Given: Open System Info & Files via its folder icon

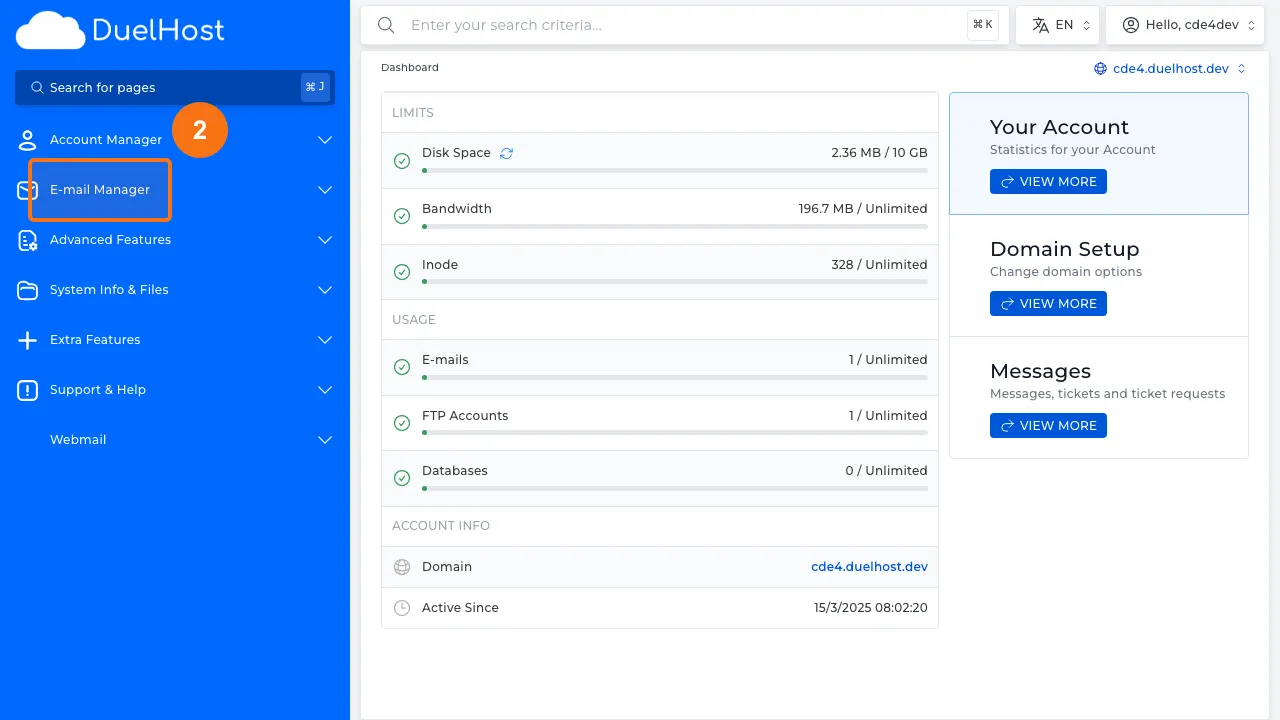Looking at the screenshot, I should click(27, 290).
